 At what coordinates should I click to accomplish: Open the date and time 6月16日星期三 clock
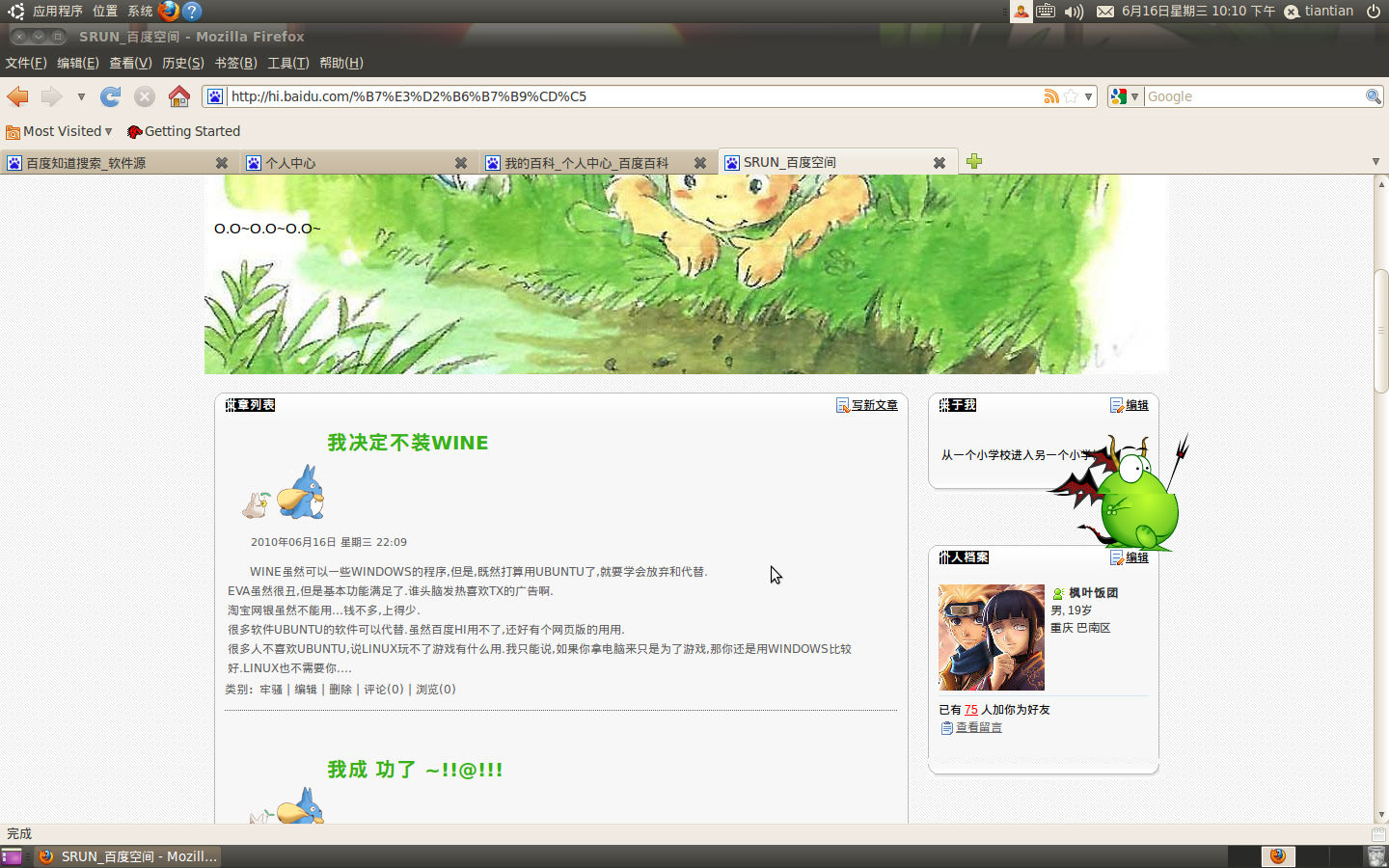(1198, 11)
